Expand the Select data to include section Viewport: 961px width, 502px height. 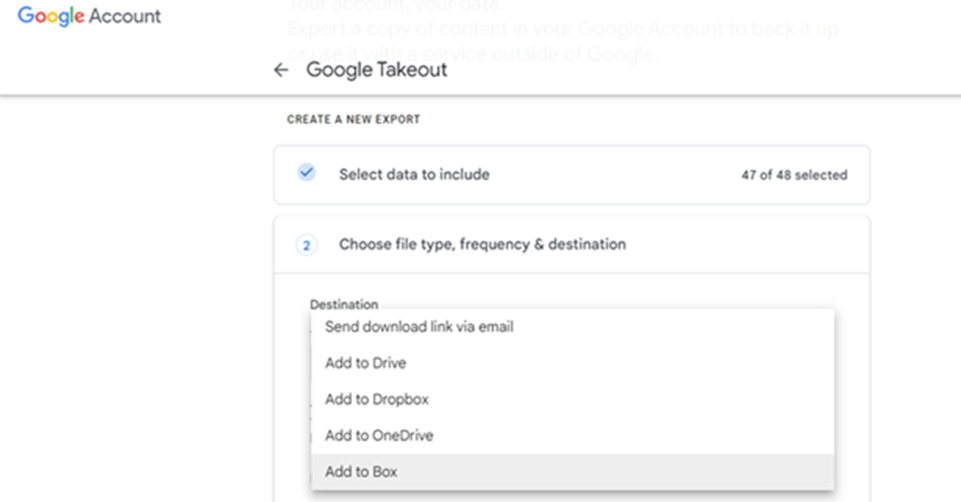571,175
